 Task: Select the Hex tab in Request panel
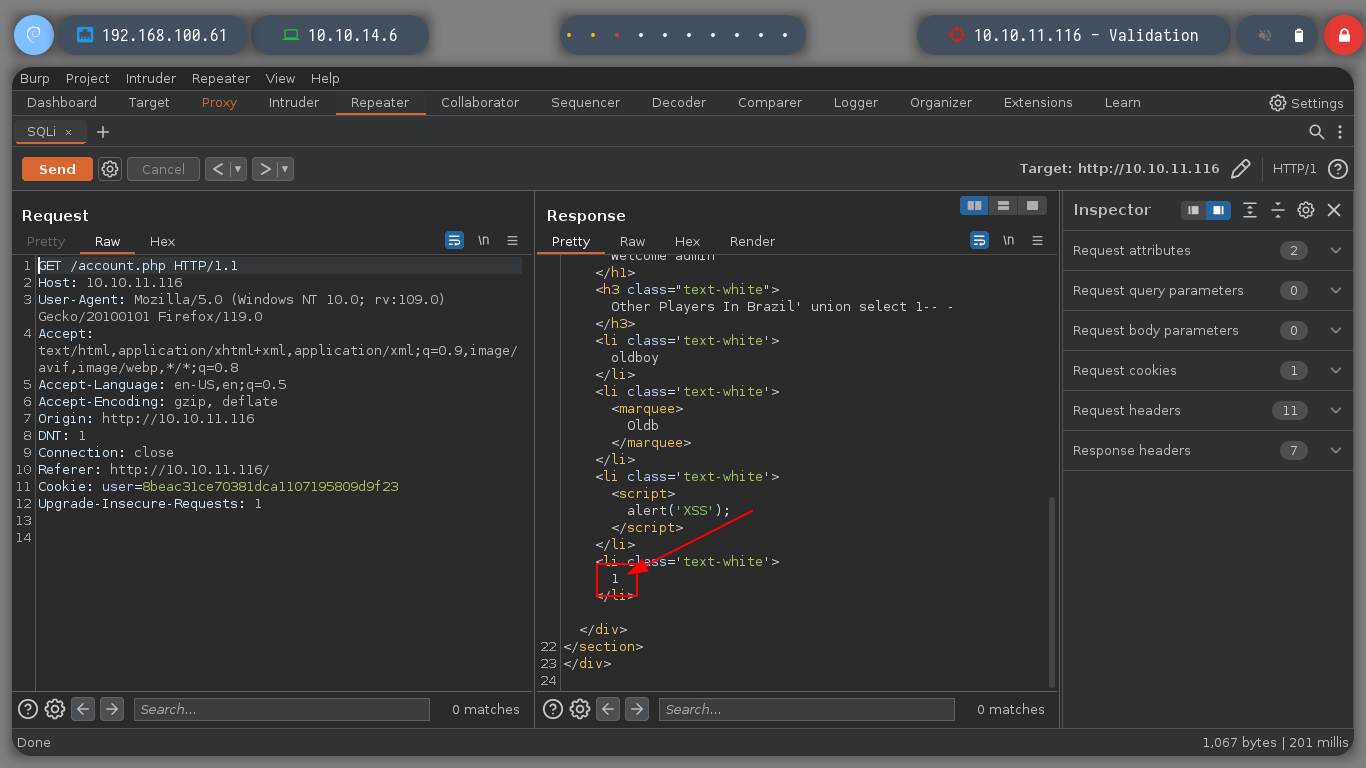tap(162, 241)
